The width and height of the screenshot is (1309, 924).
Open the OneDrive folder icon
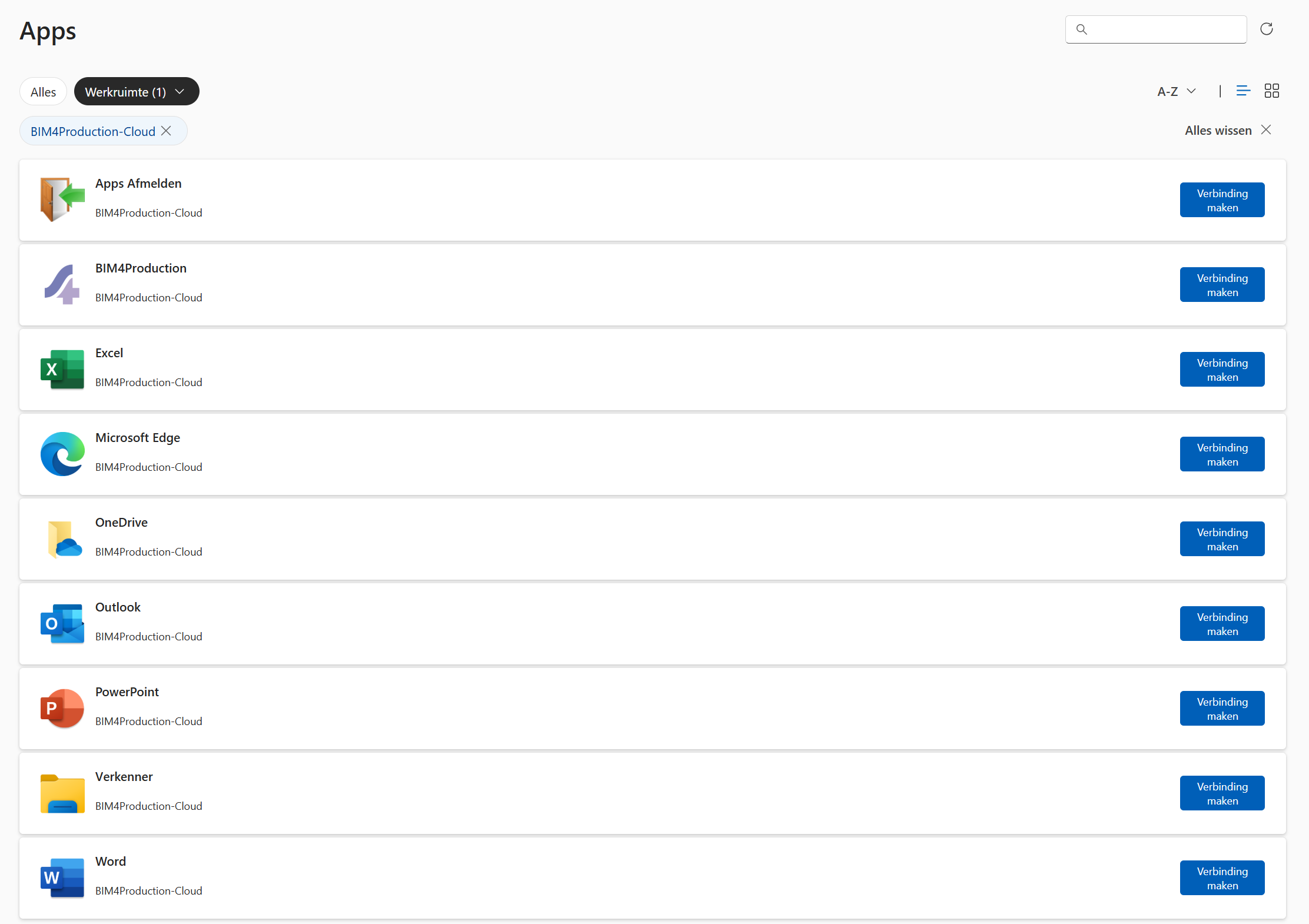pyautogui.click(x=62, y=539)
